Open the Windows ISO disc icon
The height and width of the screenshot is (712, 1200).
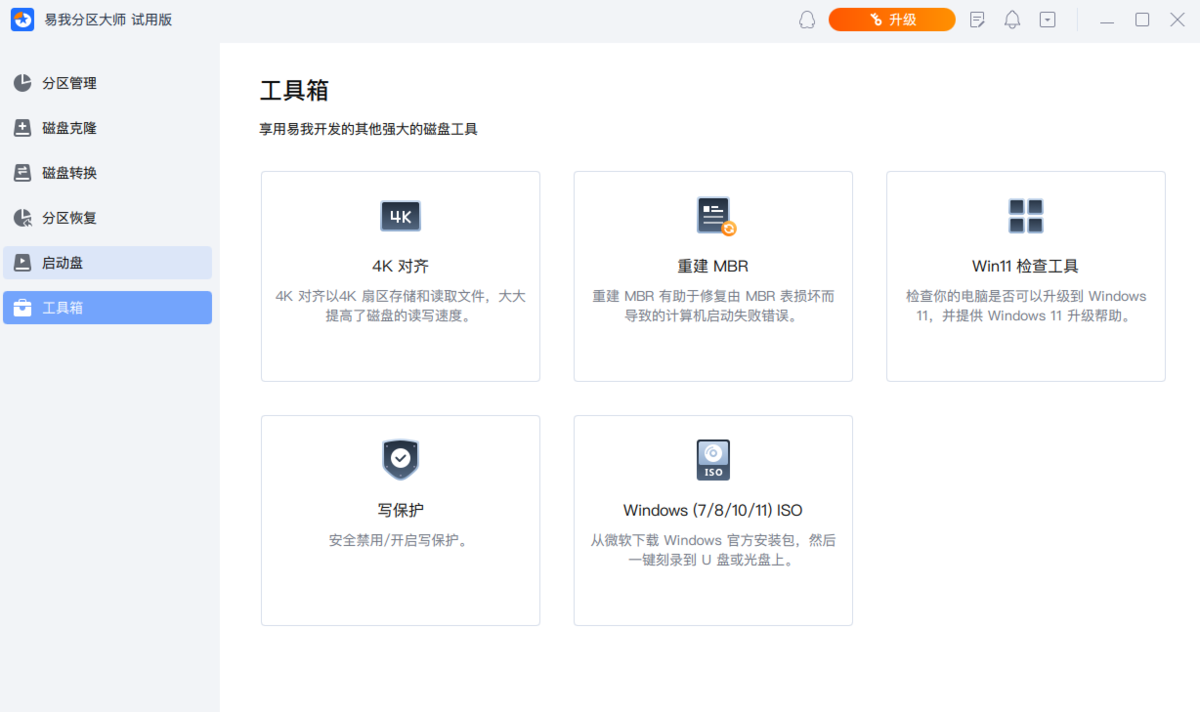pos(712,460)
